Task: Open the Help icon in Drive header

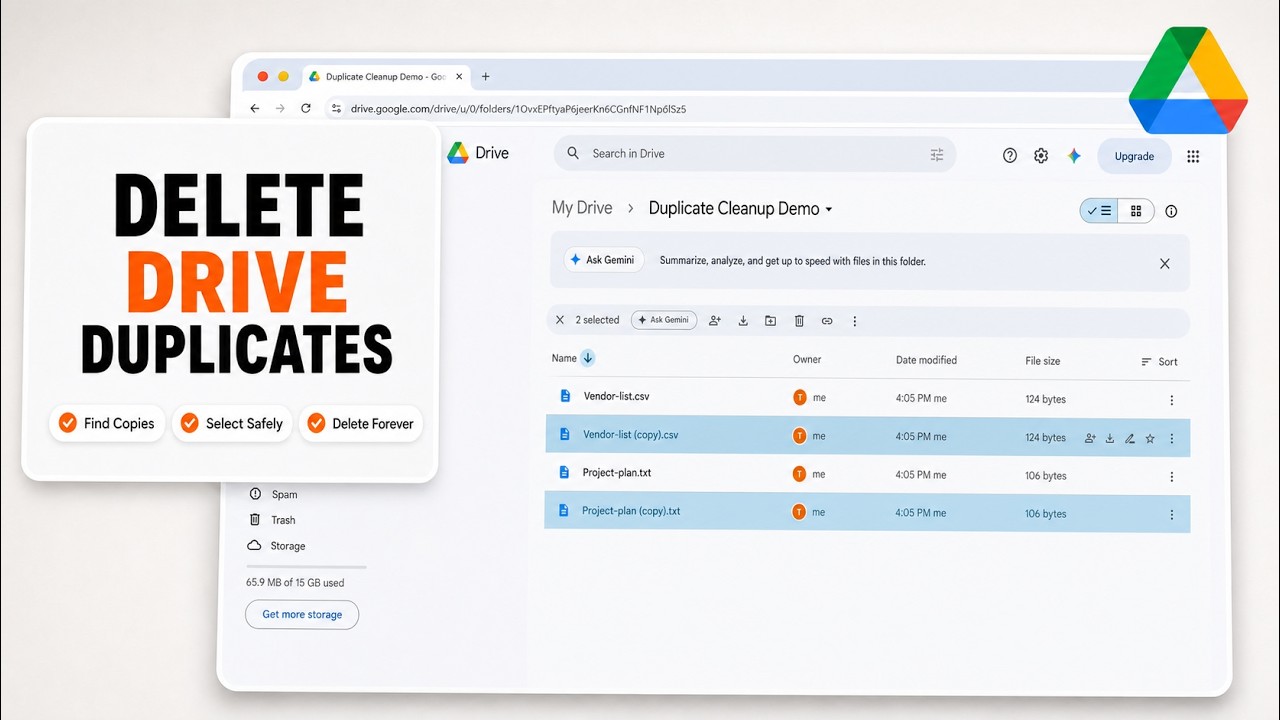Action: [1010, 156]
